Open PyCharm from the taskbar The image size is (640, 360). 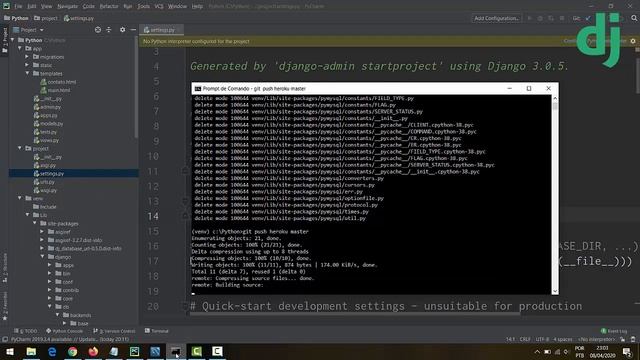pos(134,351)
